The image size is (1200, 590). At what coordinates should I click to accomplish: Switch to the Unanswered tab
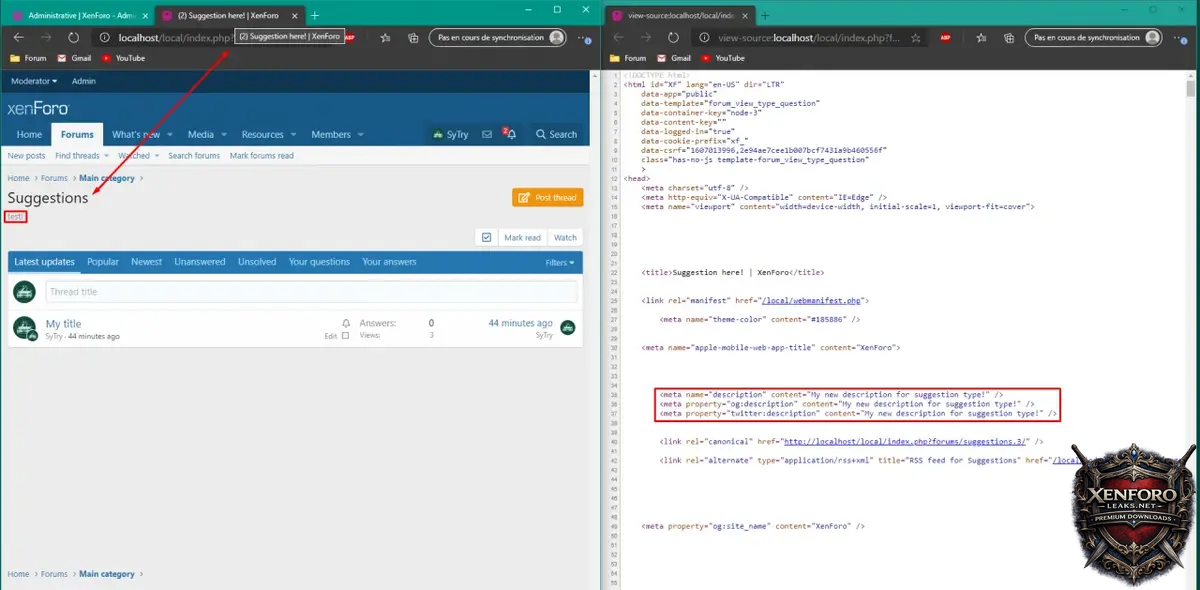[199, 262]
